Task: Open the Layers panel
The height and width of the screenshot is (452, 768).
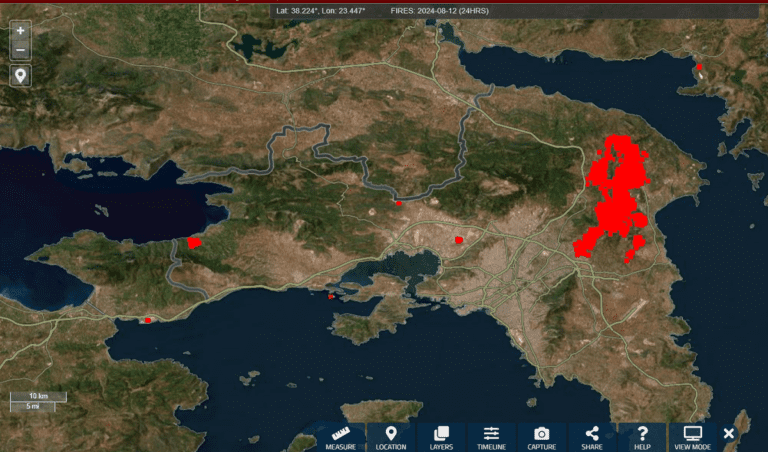Action: (x=441, y=437)
